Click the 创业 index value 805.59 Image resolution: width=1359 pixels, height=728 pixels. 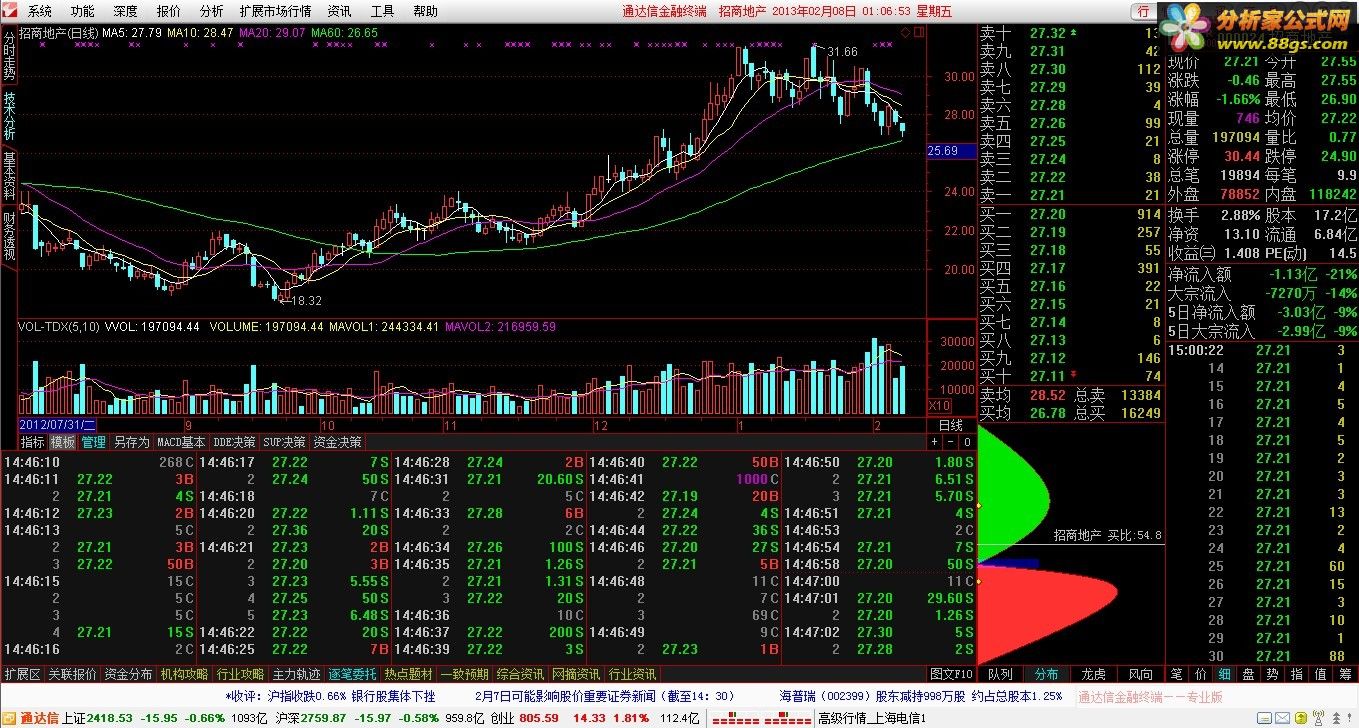(x=539, y=718)
